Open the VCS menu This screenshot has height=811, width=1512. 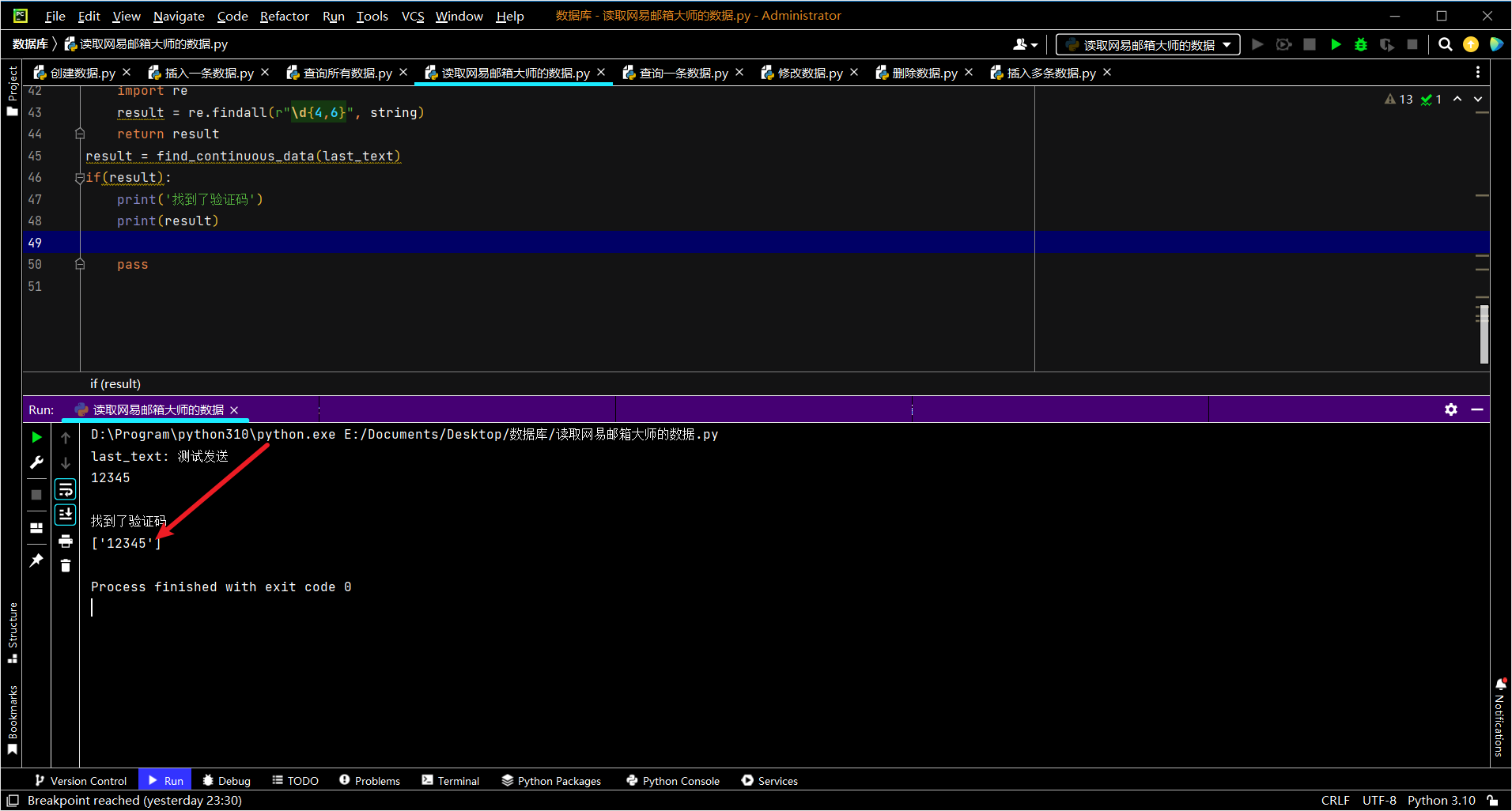point(413,16)
